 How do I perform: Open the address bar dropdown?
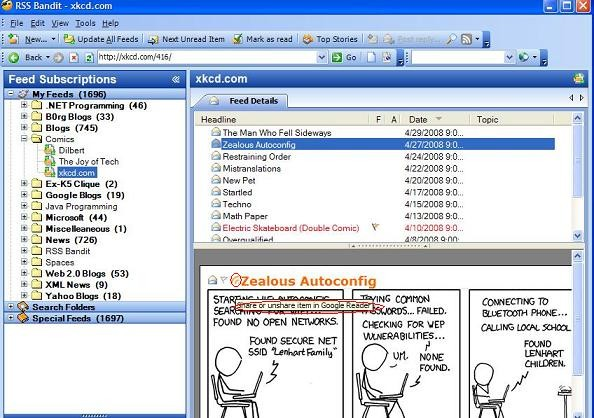[x=322, y=57]
